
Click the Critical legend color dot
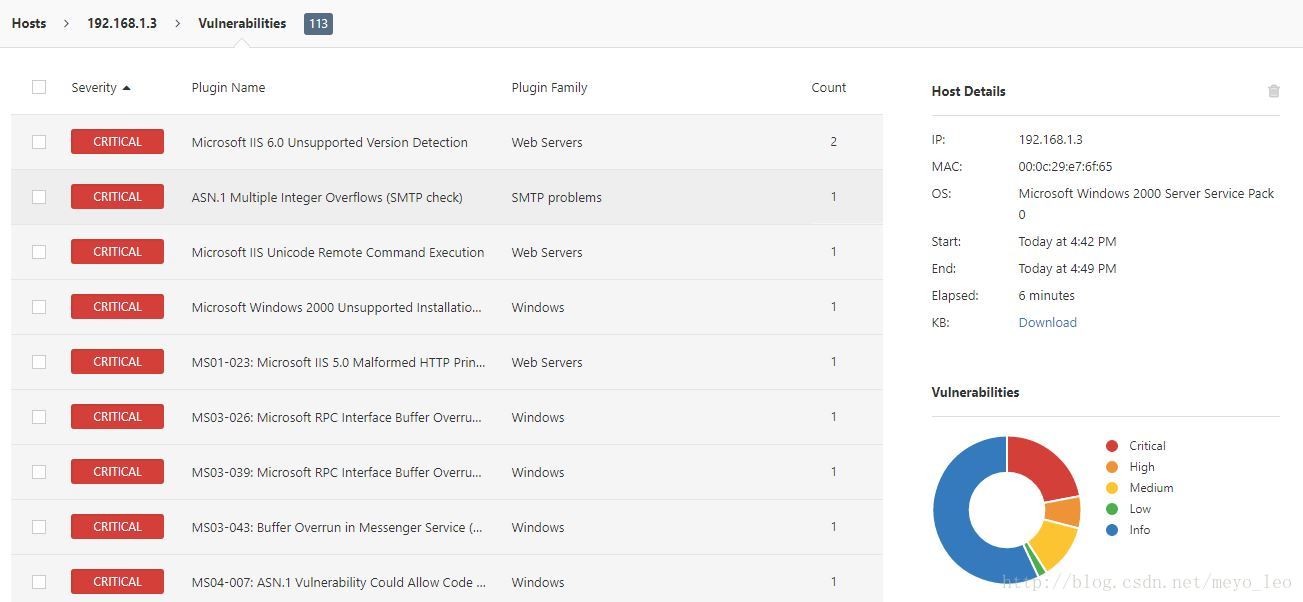click(x=1112, y=446)
